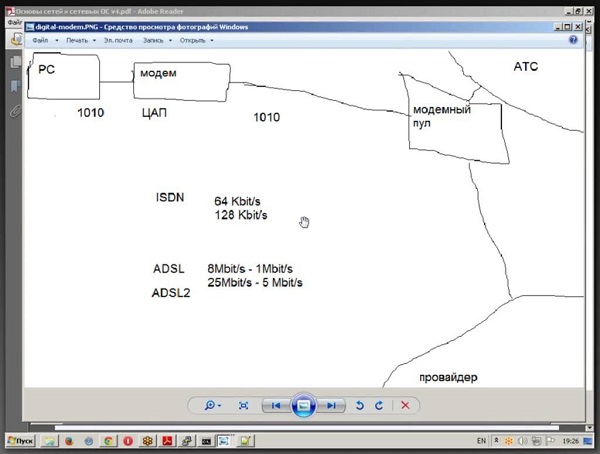Open the help question mark icon
Screen dimensions: 600x454
tap(572, 40)
